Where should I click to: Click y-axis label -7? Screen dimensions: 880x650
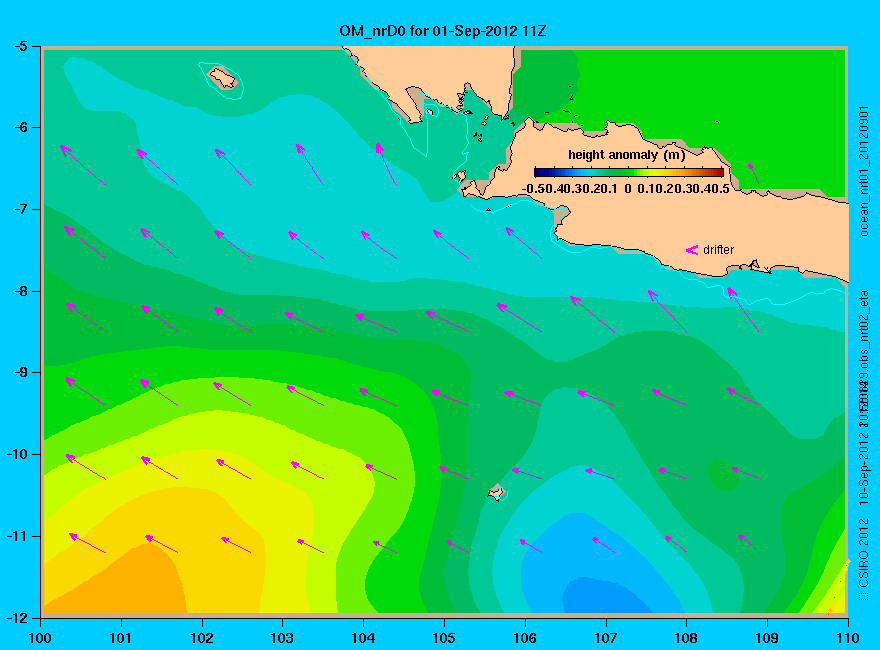pos(20,209)
